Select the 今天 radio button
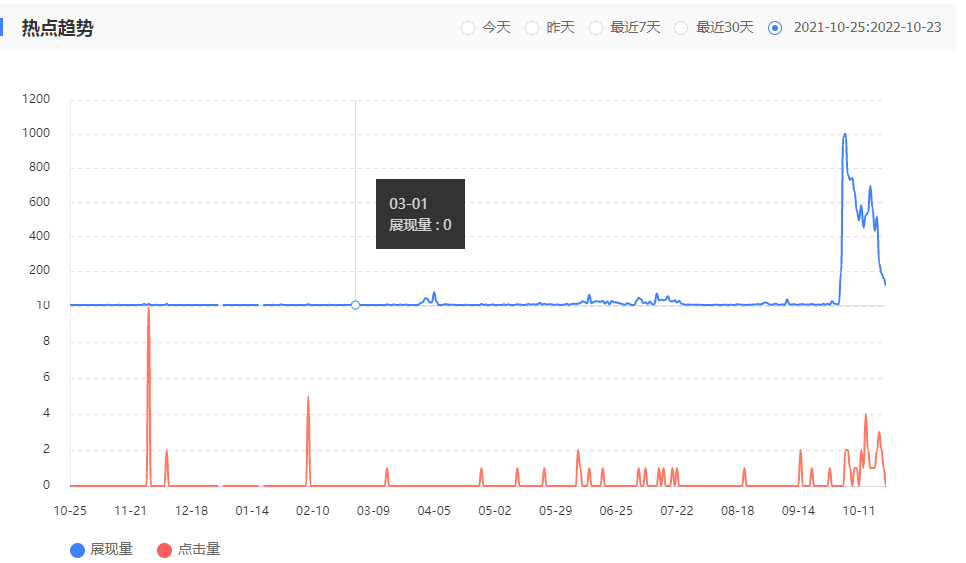Viewport: 966px width, 563px height. pyautogui.click(x=468, y=28)
